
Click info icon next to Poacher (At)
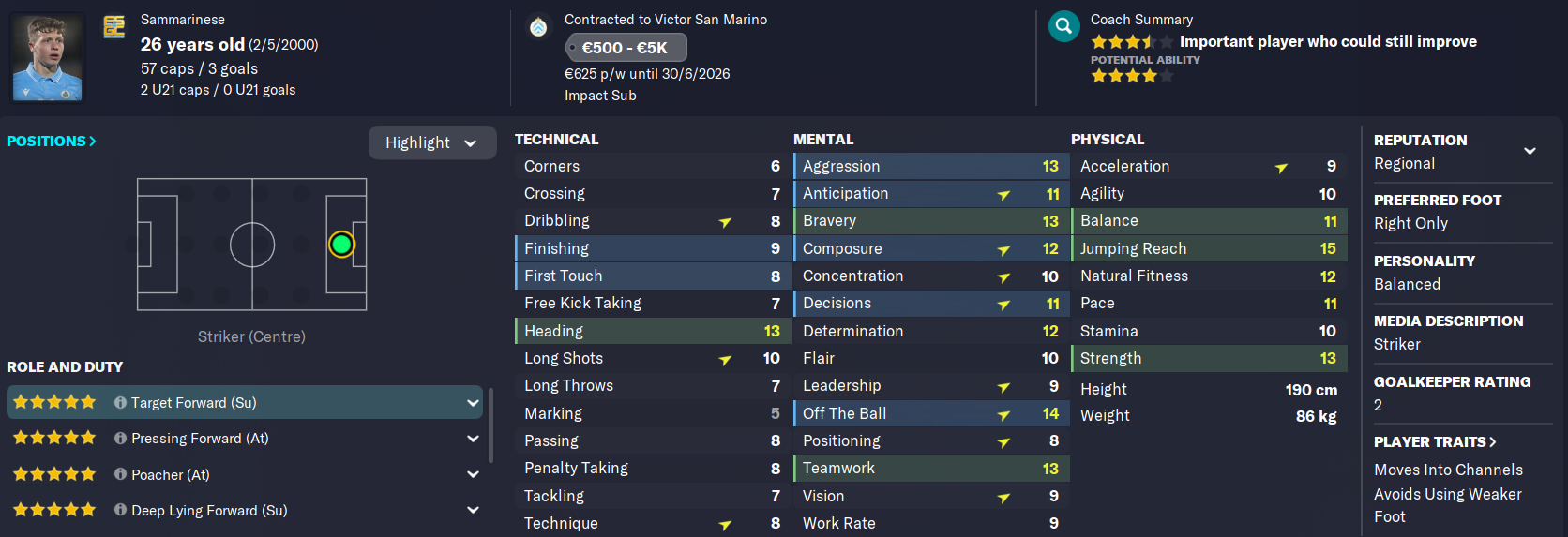(x=120, y=474)
